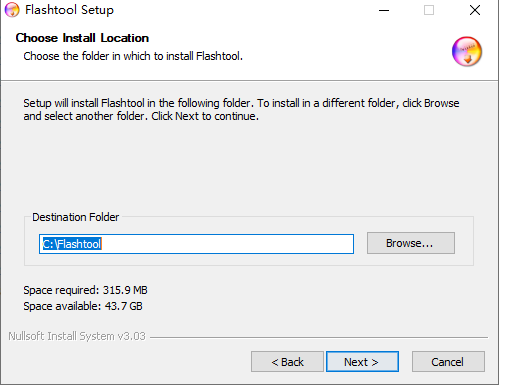
Task: Click the Nullsoft Install System v3.03 label
Action: [x=77, y=336]
